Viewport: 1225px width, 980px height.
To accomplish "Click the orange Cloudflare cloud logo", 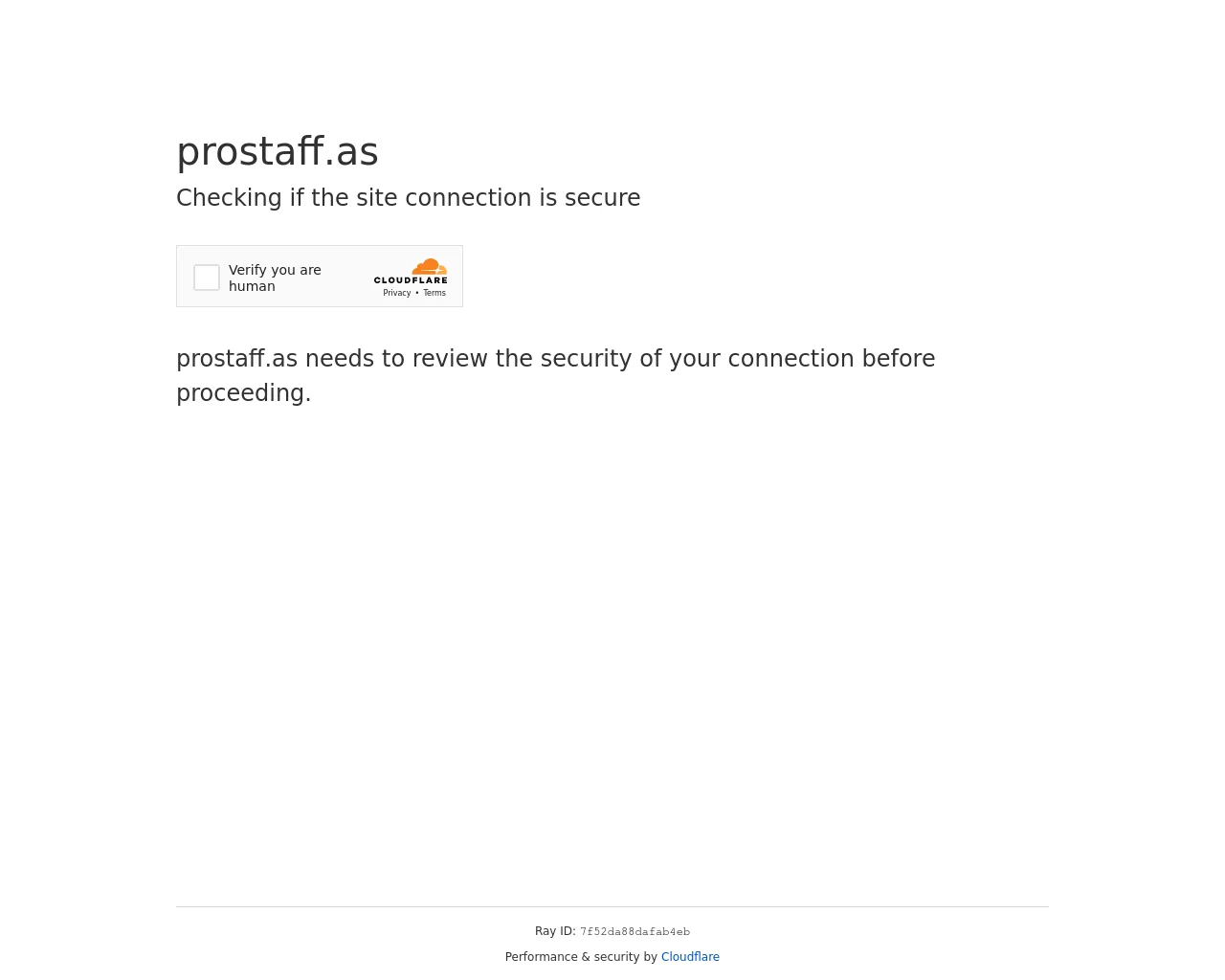I will tap(429, 267).
